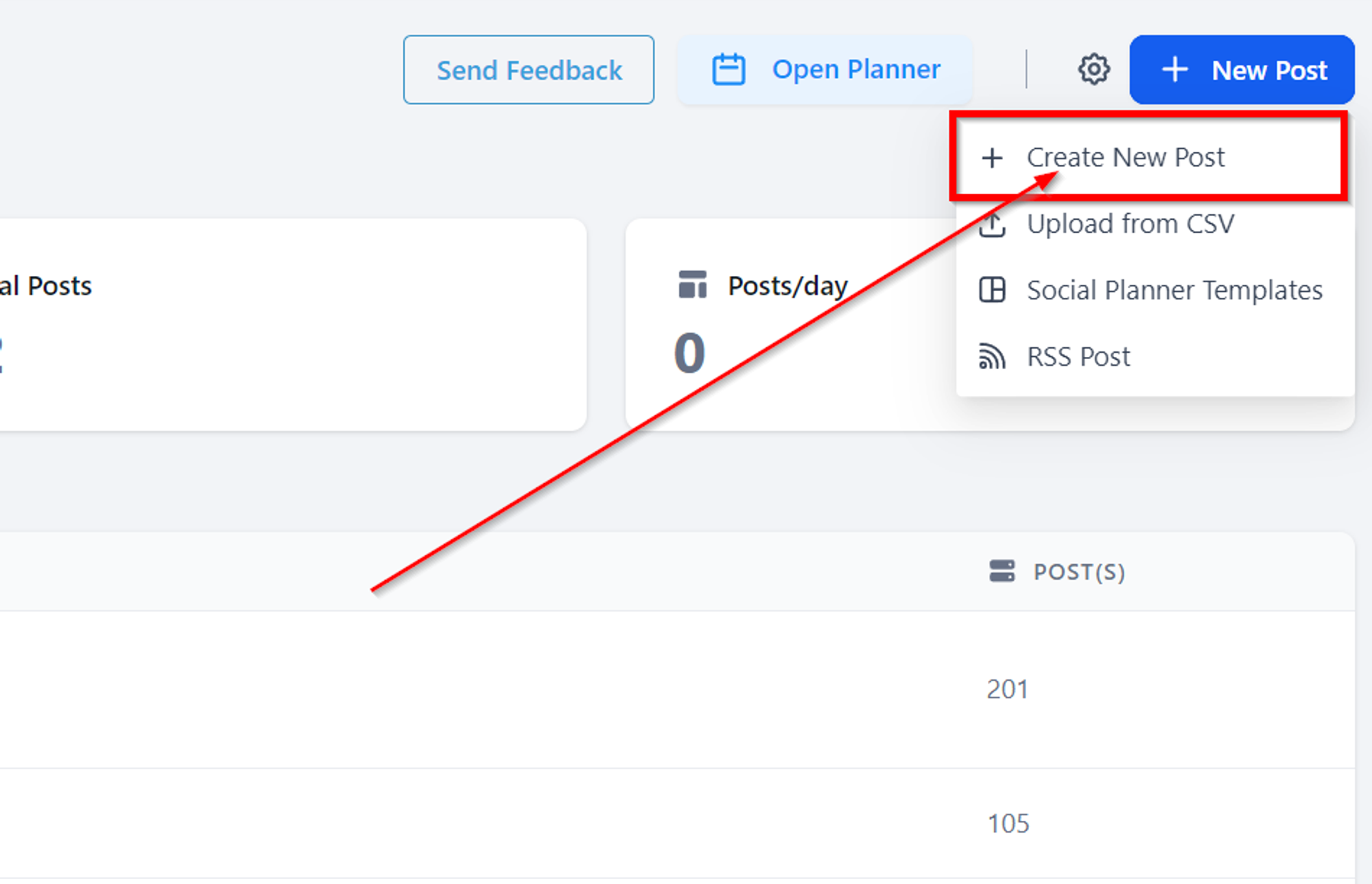Viewport: 1372px width, 884px height.
Task: Click the RSS feed icon
Action: click(x=992, y=356)
